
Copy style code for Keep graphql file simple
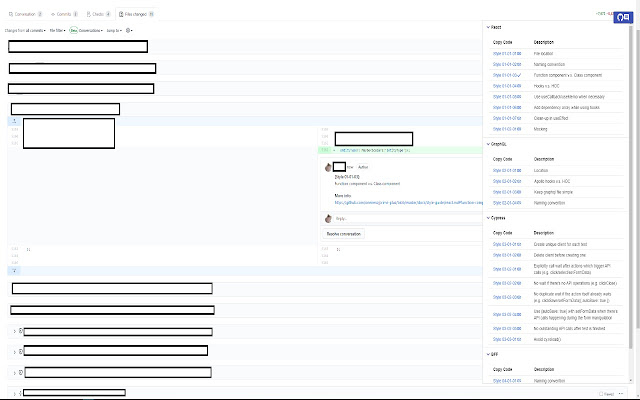[x=507, y=192]
